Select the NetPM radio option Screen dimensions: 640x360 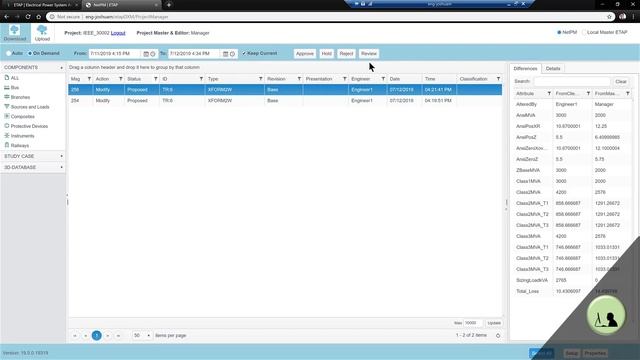559,32
